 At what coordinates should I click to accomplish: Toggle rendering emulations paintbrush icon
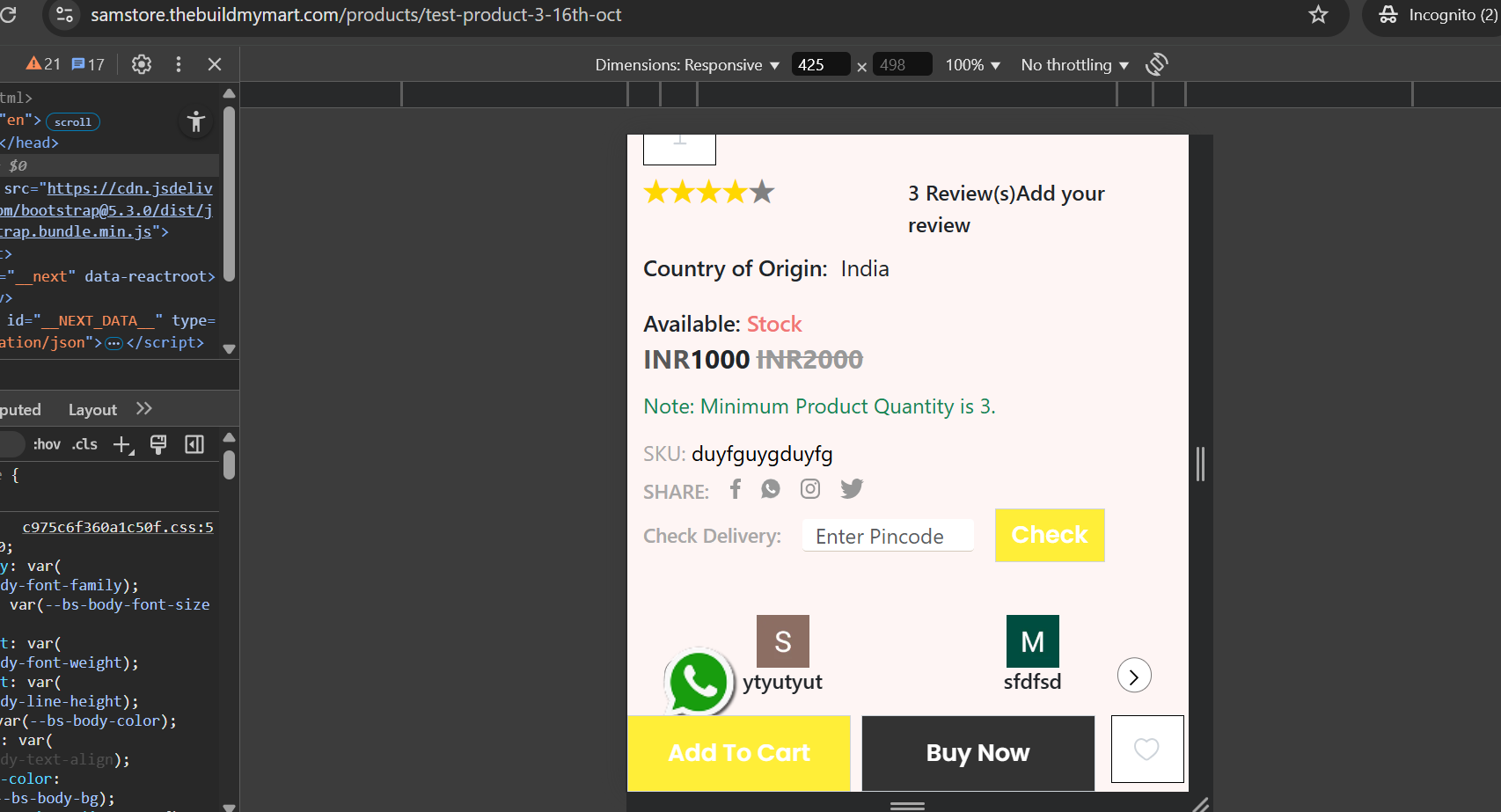(158, 444)
